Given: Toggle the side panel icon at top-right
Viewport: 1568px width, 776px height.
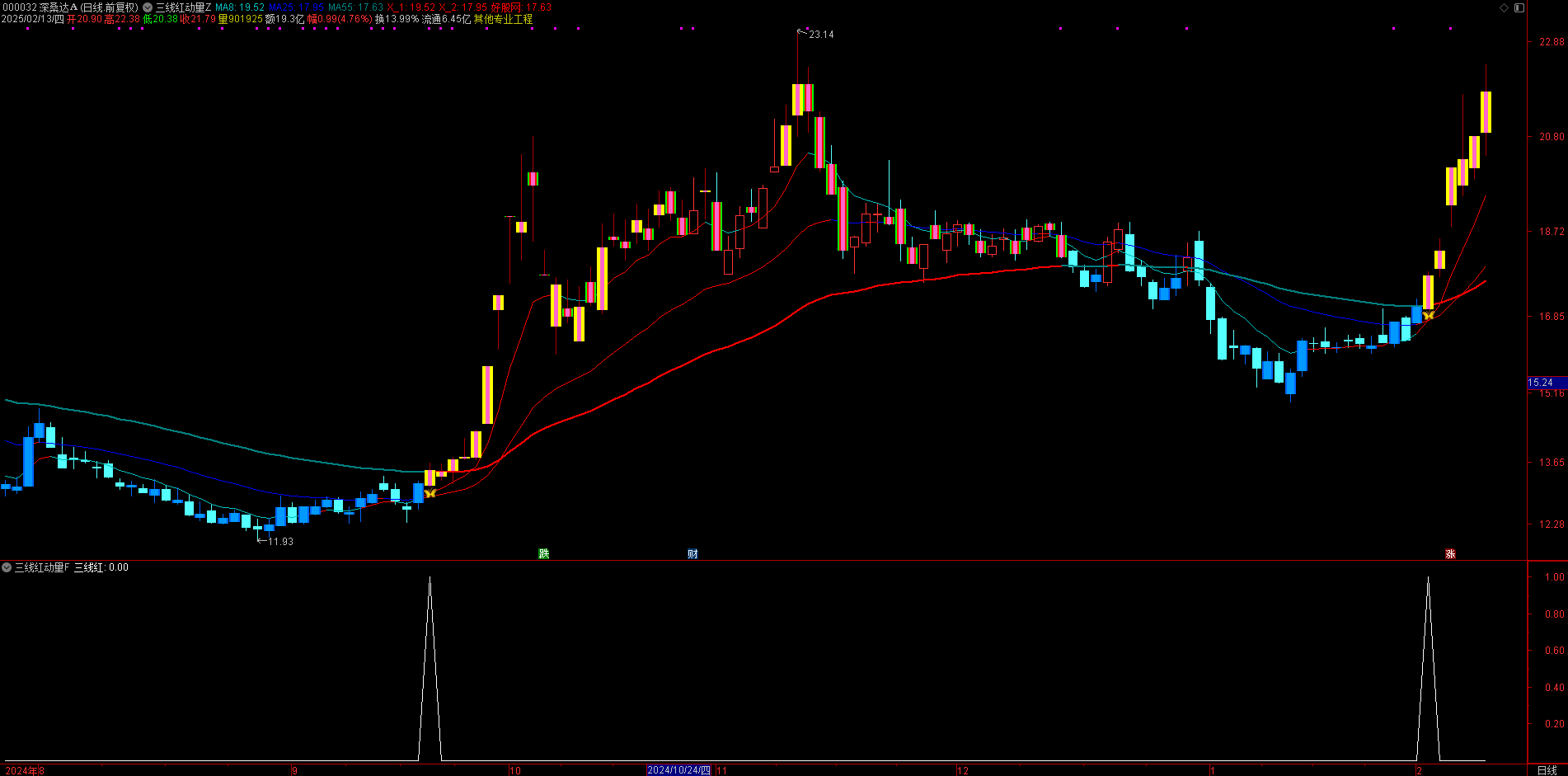Looking at the screenshot, I should pos(1519,7).
